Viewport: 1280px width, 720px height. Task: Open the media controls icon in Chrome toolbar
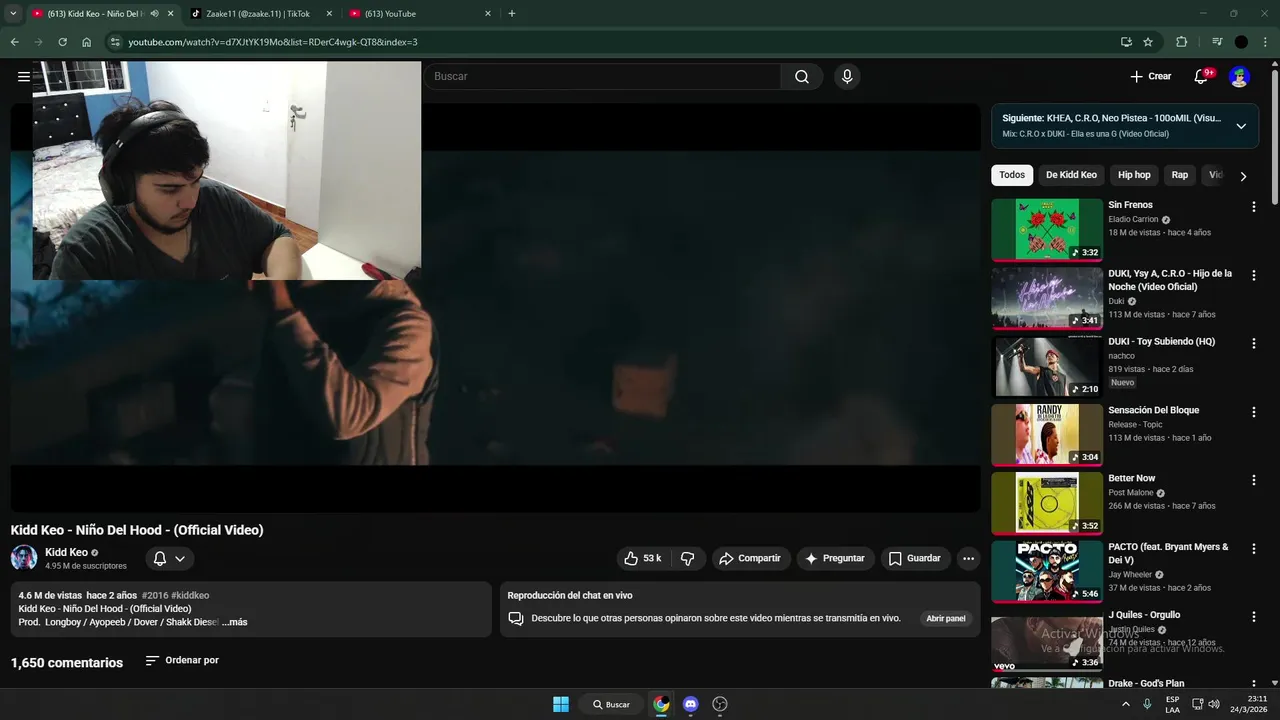click(1217, 42)
